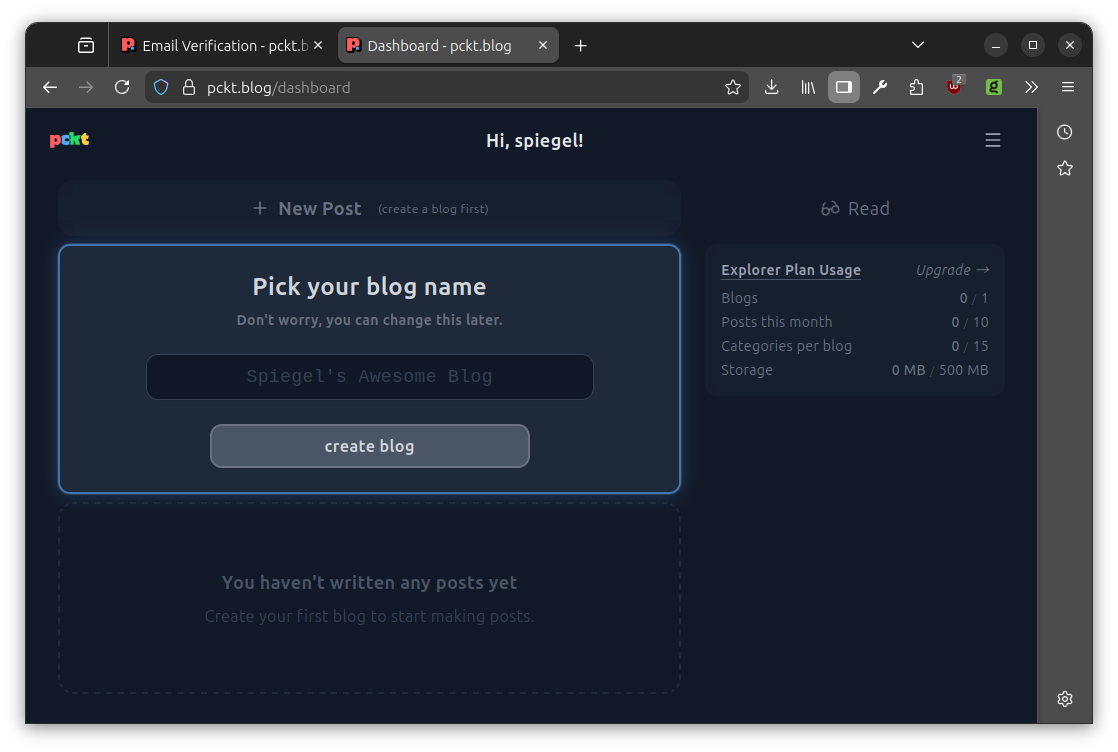This screenshot has width=1118, height=752.
Task: Open the tab list chevron dropdown
Action: [917, 45]
